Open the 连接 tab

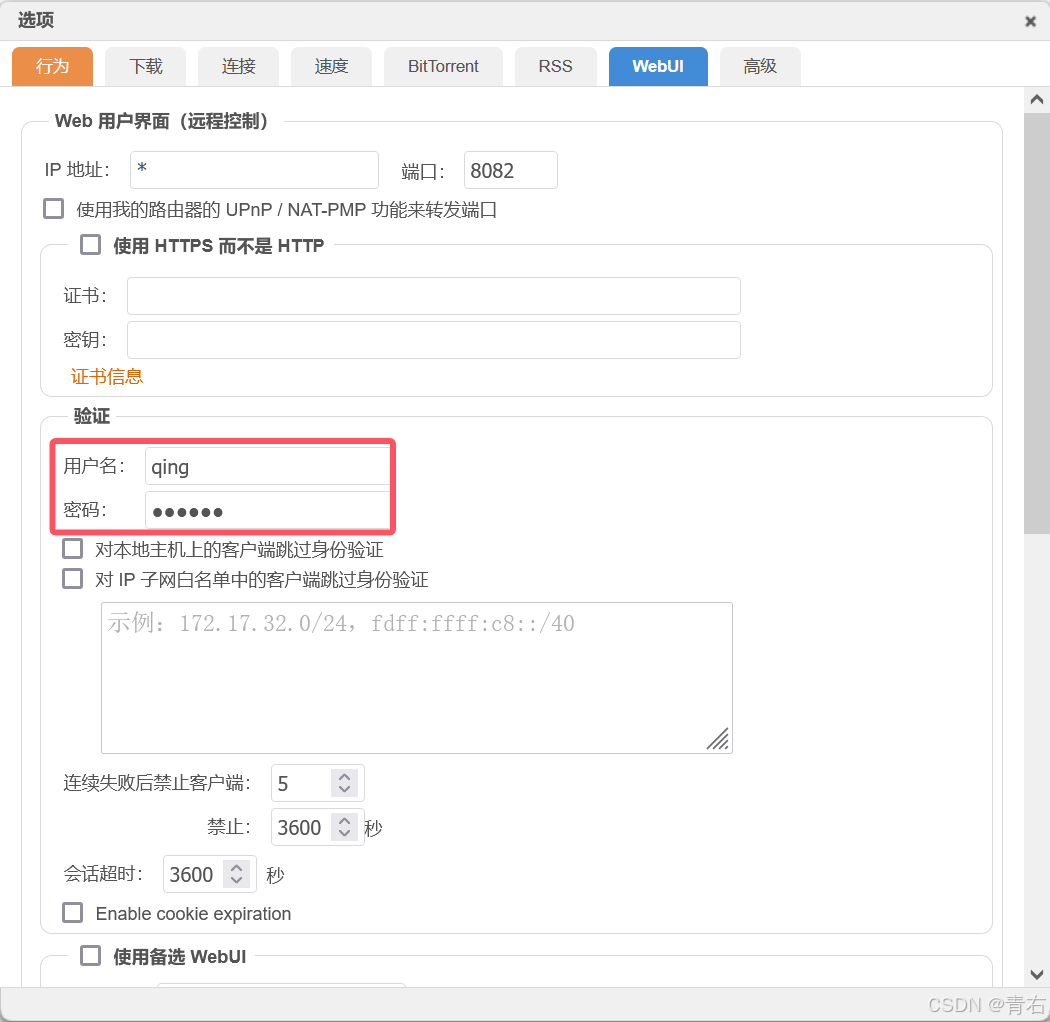pyautogui.click(x=238, y=66)
